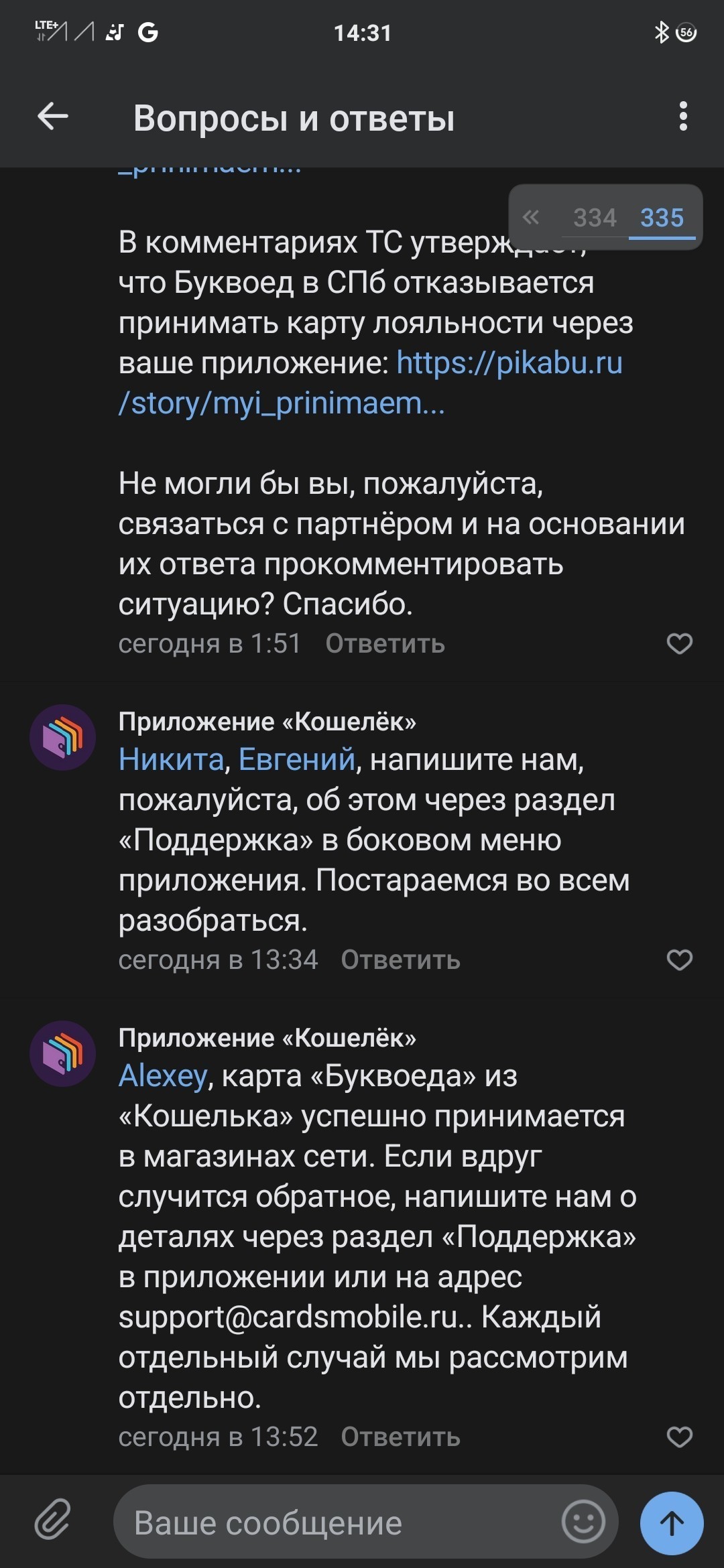
Task: Like the comment posted at 1:51
Action: pos(679,643)
